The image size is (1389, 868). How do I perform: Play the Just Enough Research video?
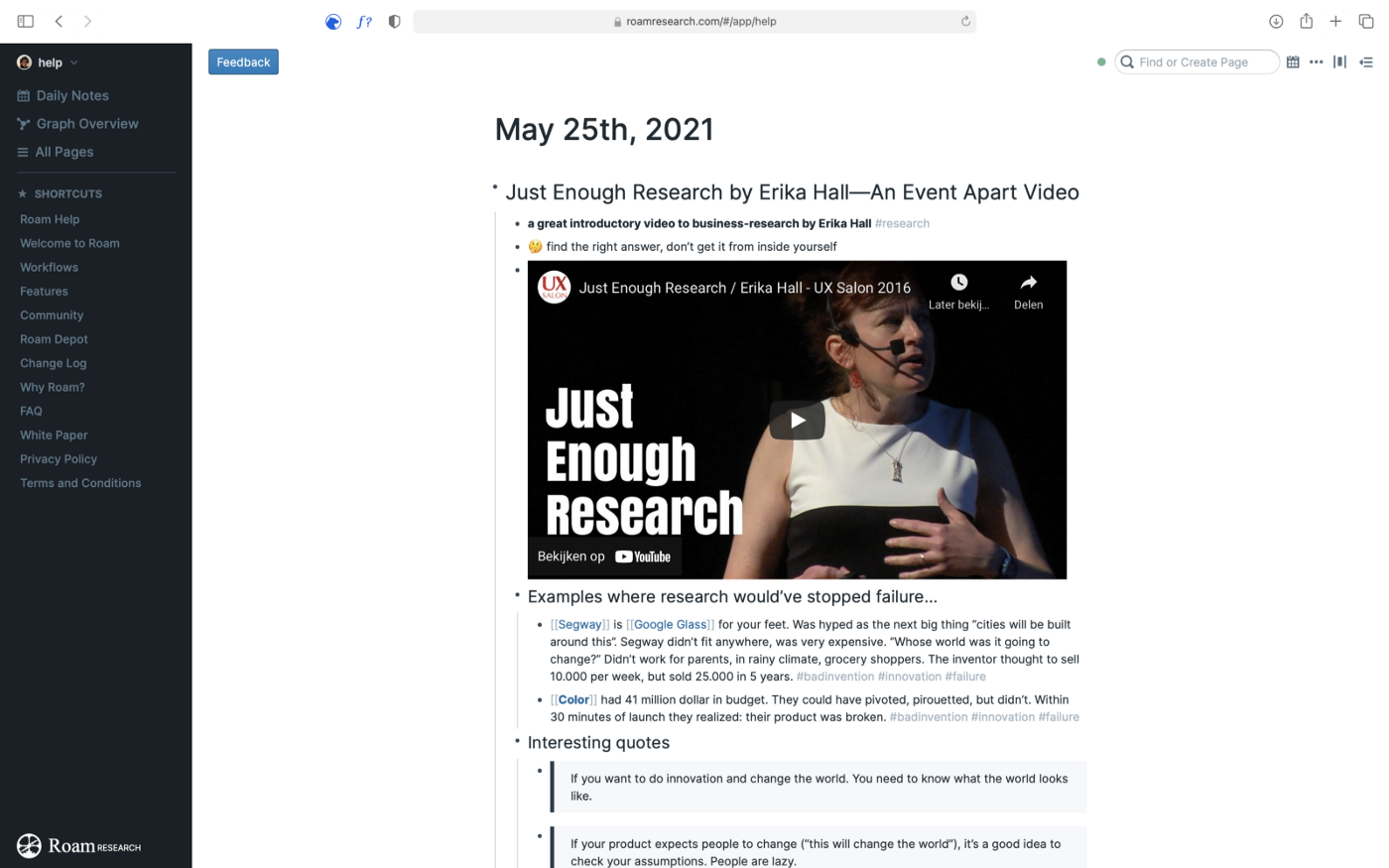[797, 421]
